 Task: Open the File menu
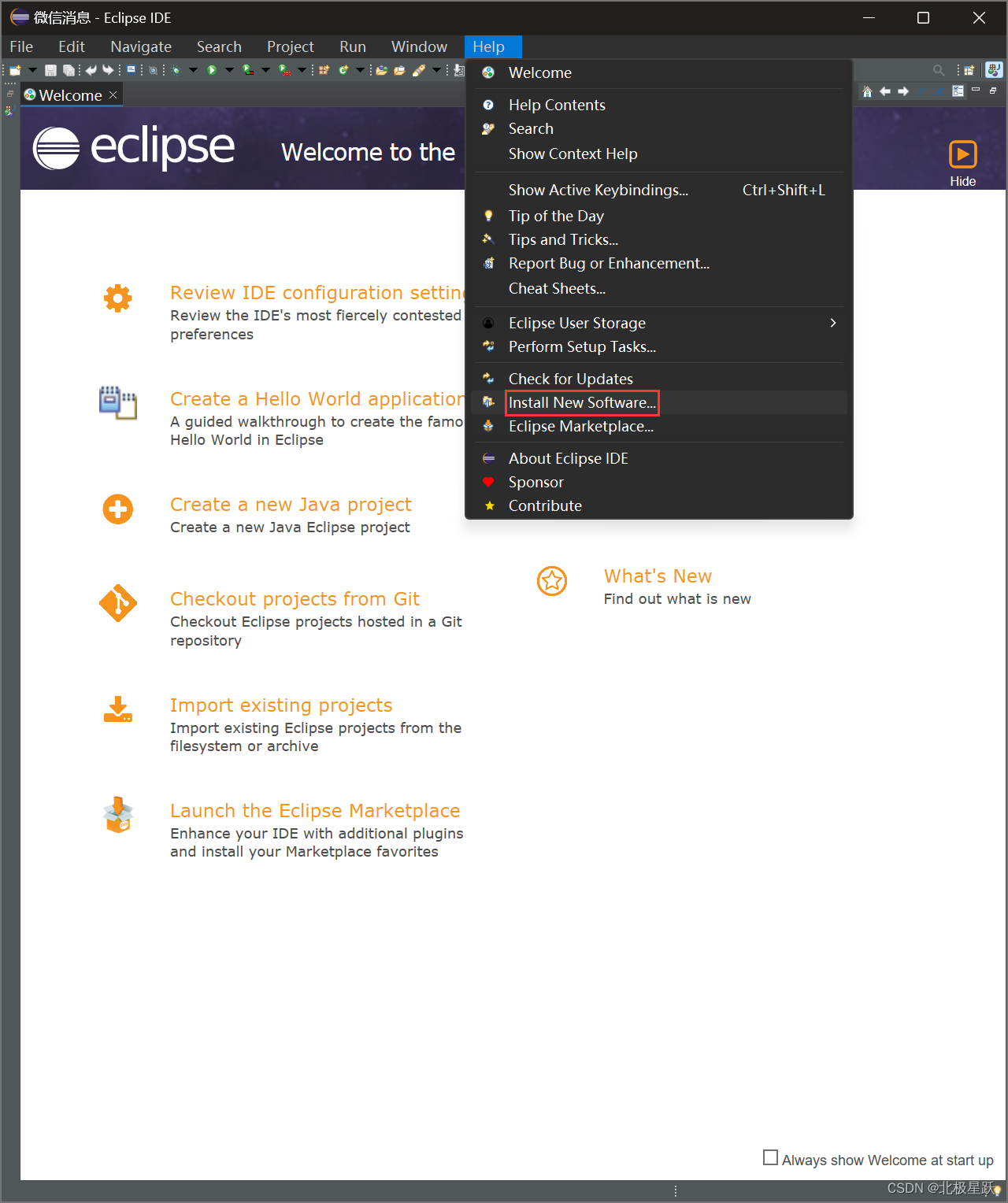click(21, 46)
